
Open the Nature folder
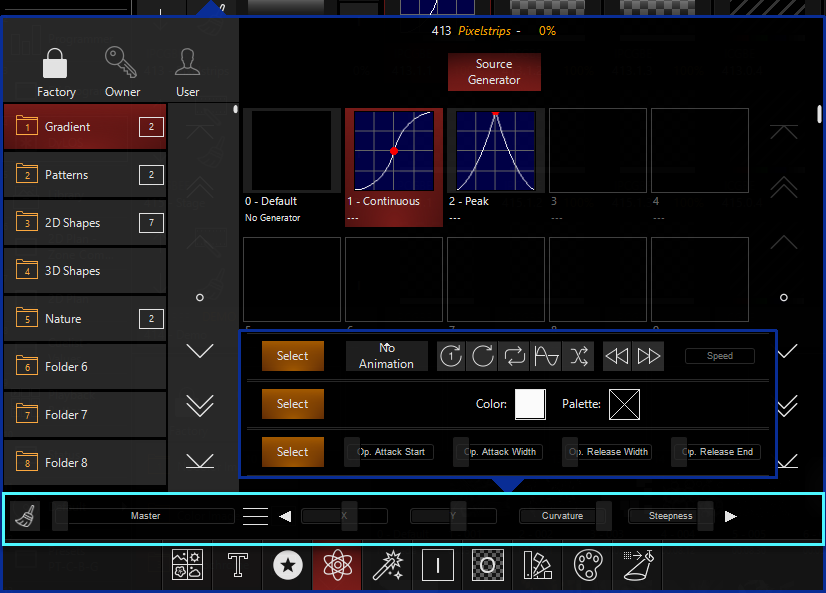coord(85,319)
